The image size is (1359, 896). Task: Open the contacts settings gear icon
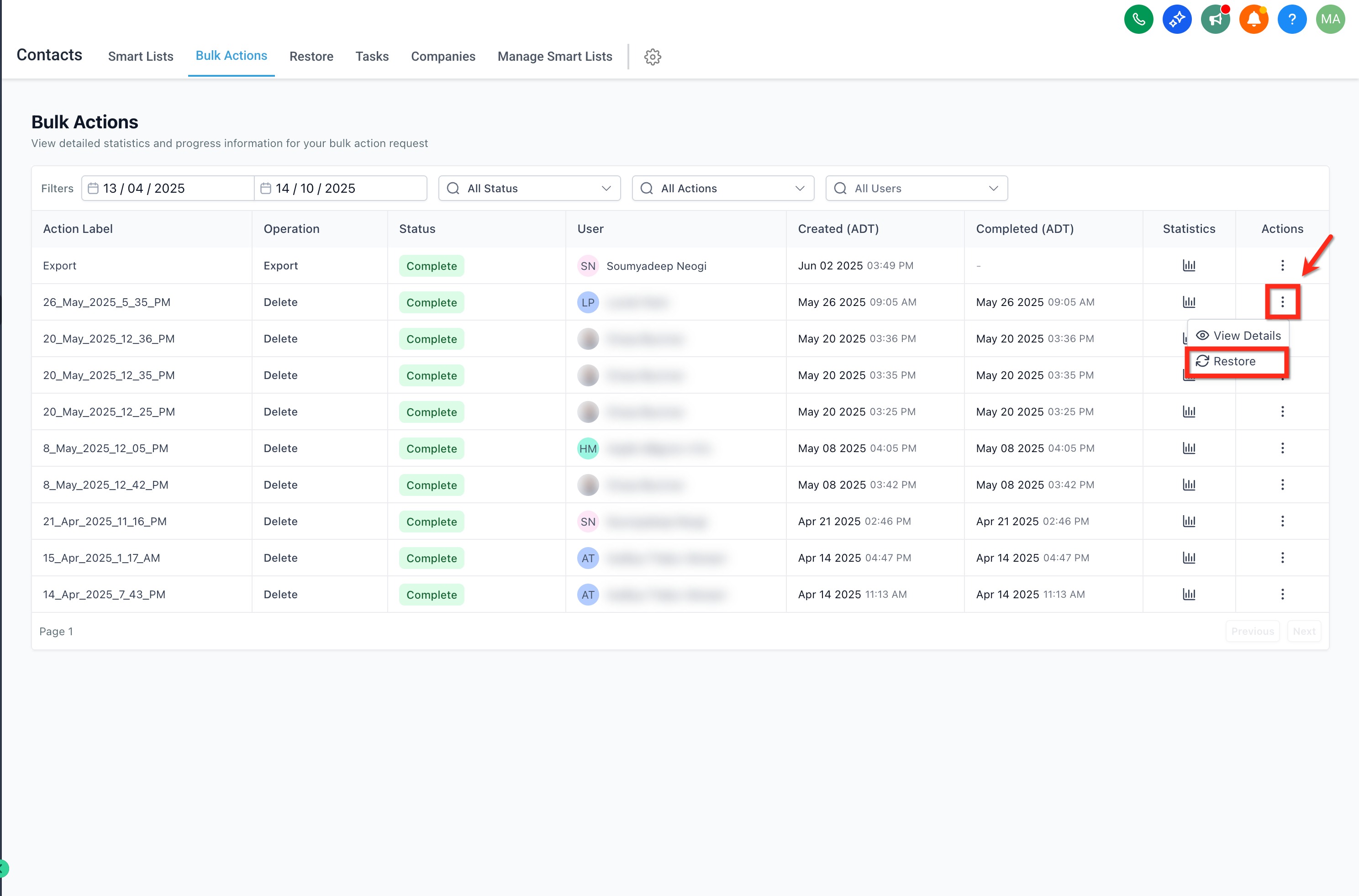click(653, 57)
